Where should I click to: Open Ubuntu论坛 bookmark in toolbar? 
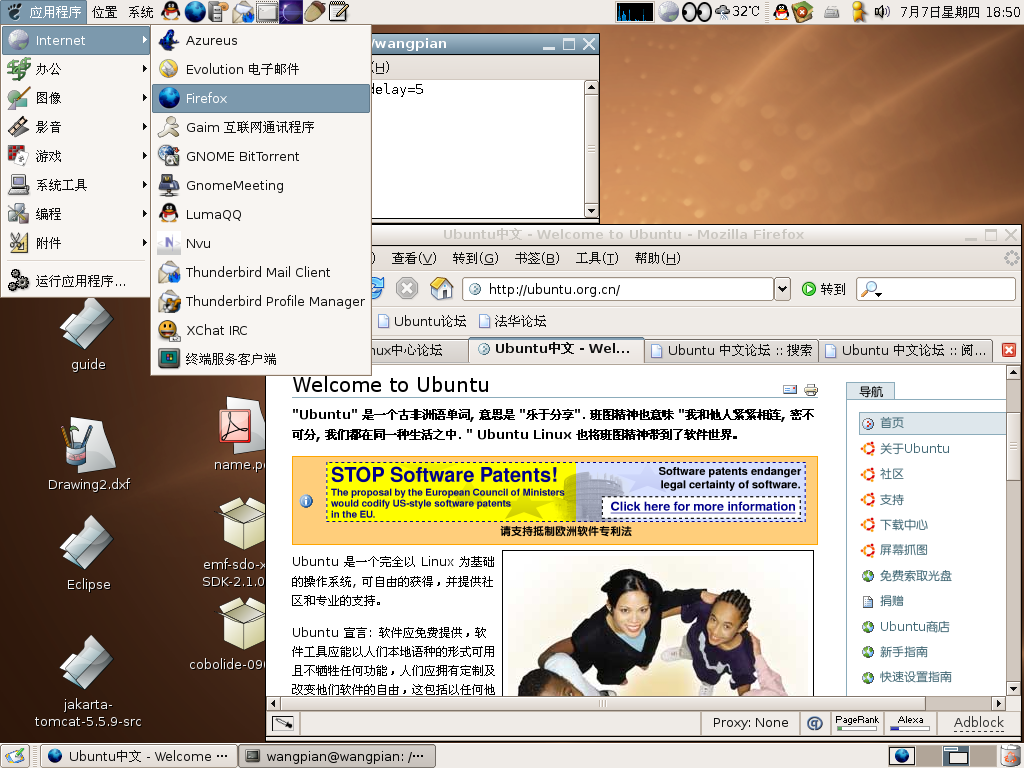pos(422,321)
